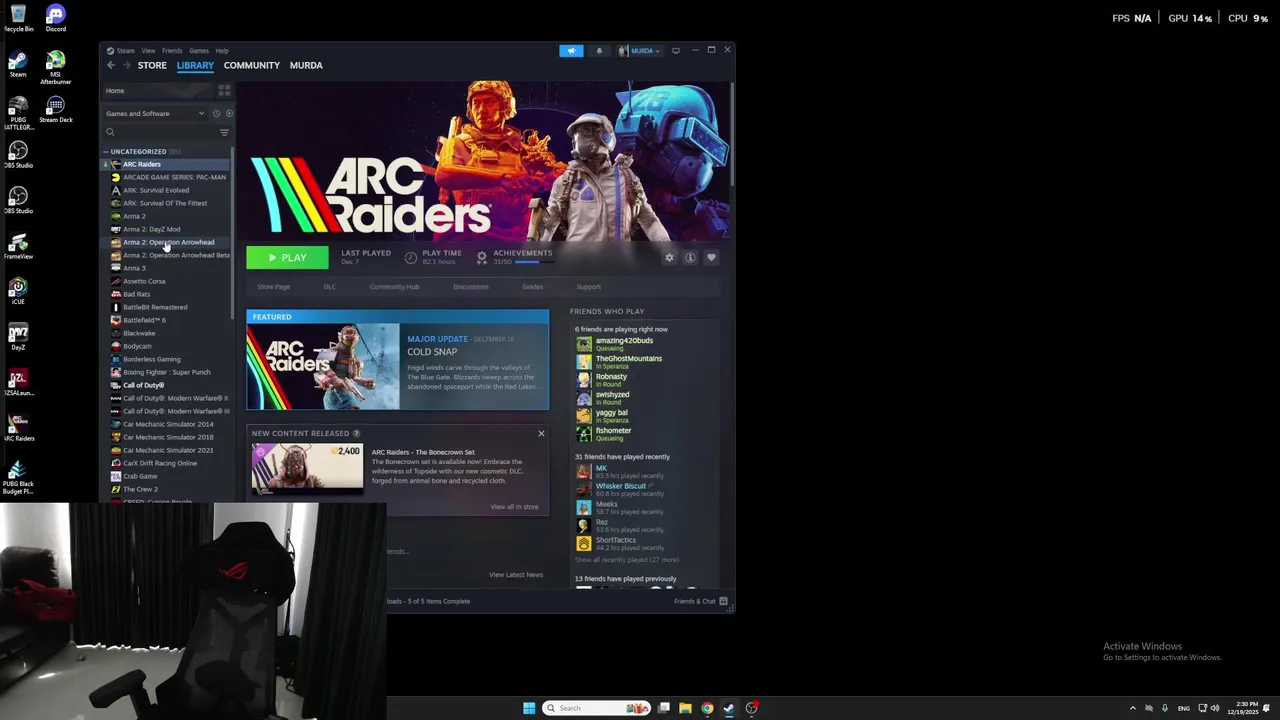Open Windows Start button on taskbar
Screen dimensions: 1280x720
click(529, 708)
